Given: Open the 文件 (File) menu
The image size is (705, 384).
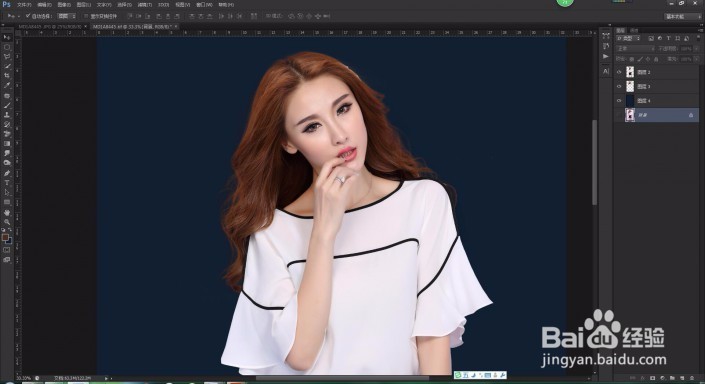Looking at the screenshot, I should (24, 4).
